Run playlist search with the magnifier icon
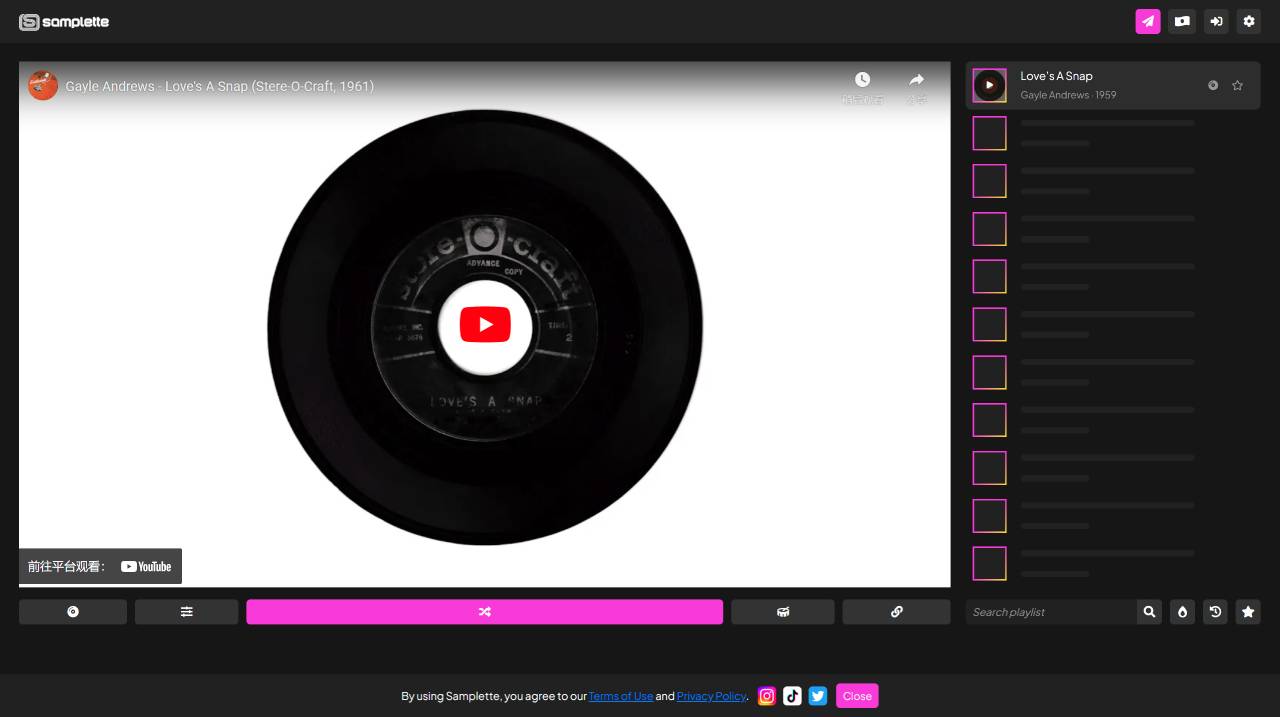Screen dimensions: 1280x717 tap(1149, 611)
